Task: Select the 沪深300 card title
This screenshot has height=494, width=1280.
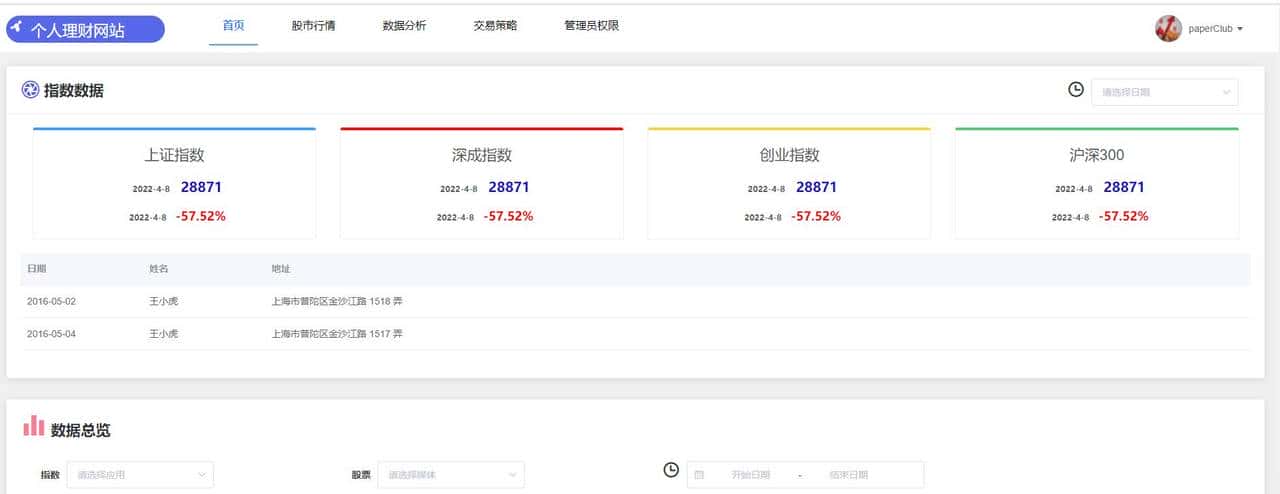Action: click(x=1096, y=155)
